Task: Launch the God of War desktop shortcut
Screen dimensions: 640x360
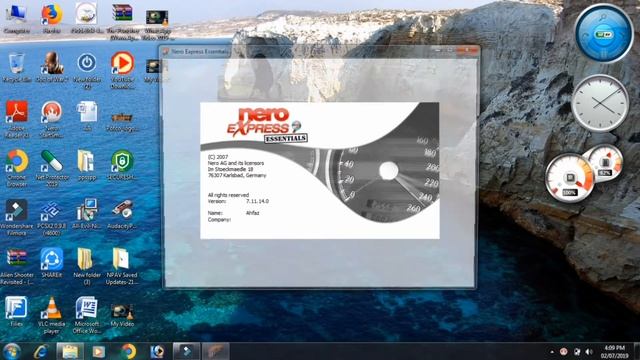Action: coord(52,68)
